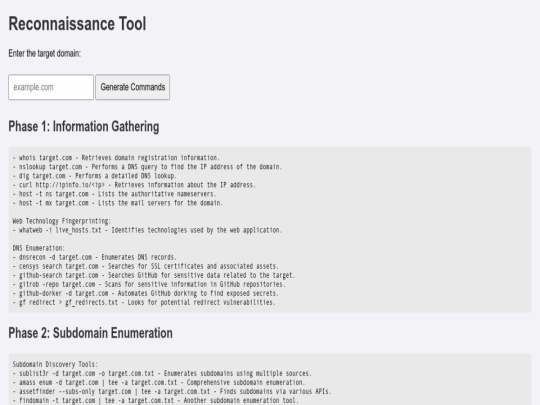540x405 pixels.
Task: Click the 'host -t mx target.com' line
Action: pyautogui.click(x=118, y=203)
